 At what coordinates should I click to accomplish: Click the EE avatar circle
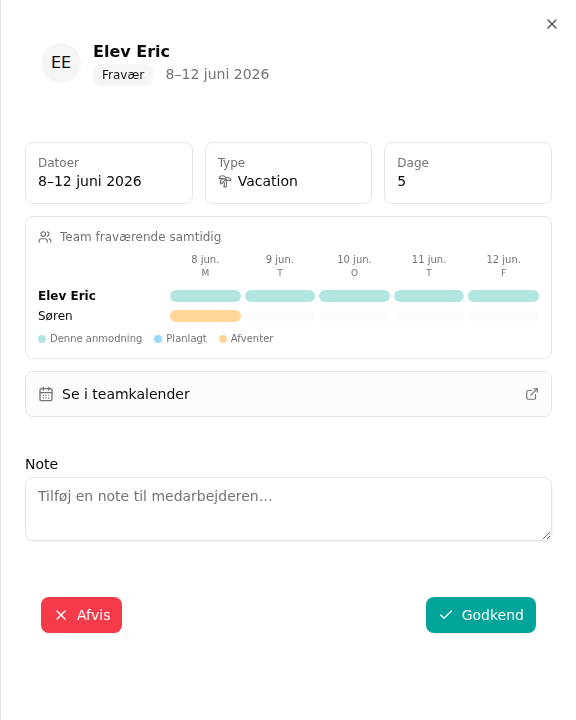[x=61, y=63]
